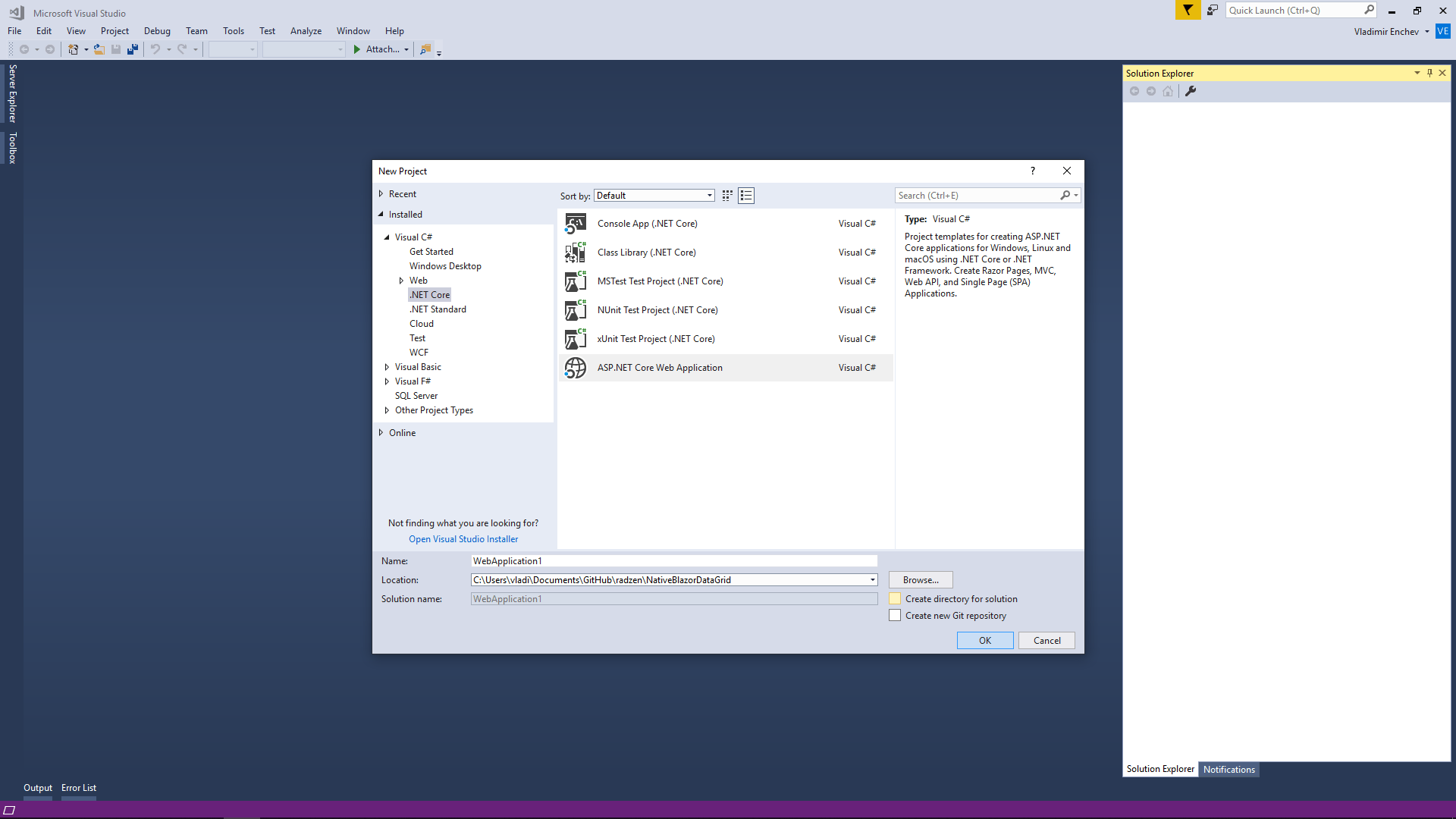Screen dimensions: 1456x819
Task: Enable Create directory for solution checkbox
Action: [x=895, y=599]
